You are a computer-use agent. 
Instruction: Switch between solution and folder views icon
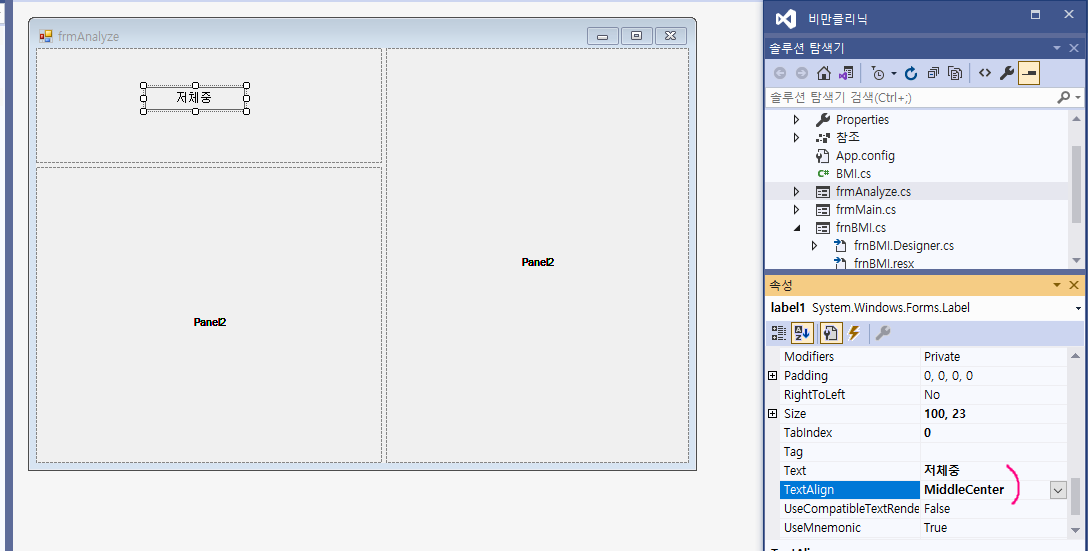coord(846,73)
